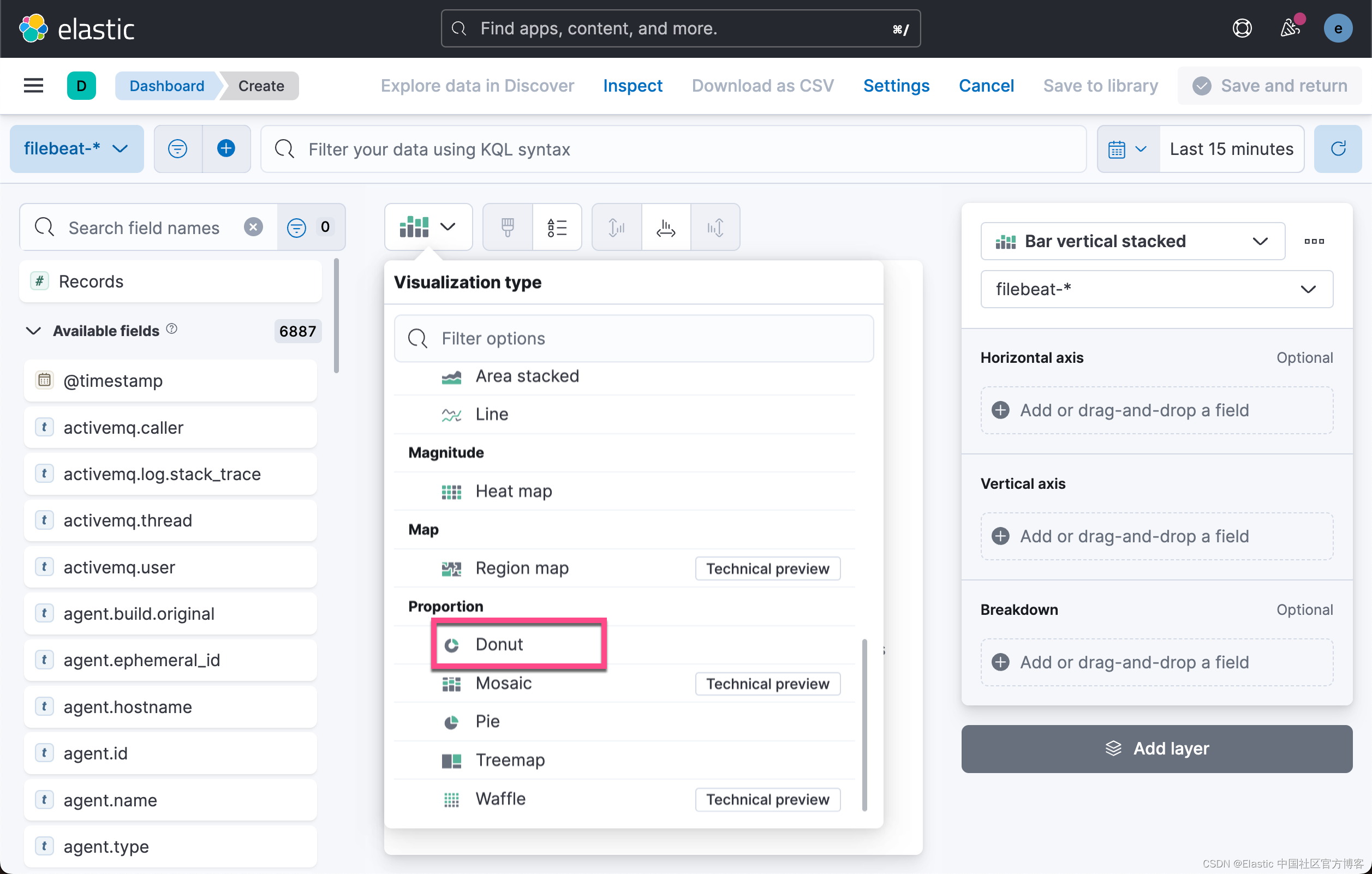1372x874 pixels.
Task: Open the hamburger navigation menu
Action: [33, 86]
